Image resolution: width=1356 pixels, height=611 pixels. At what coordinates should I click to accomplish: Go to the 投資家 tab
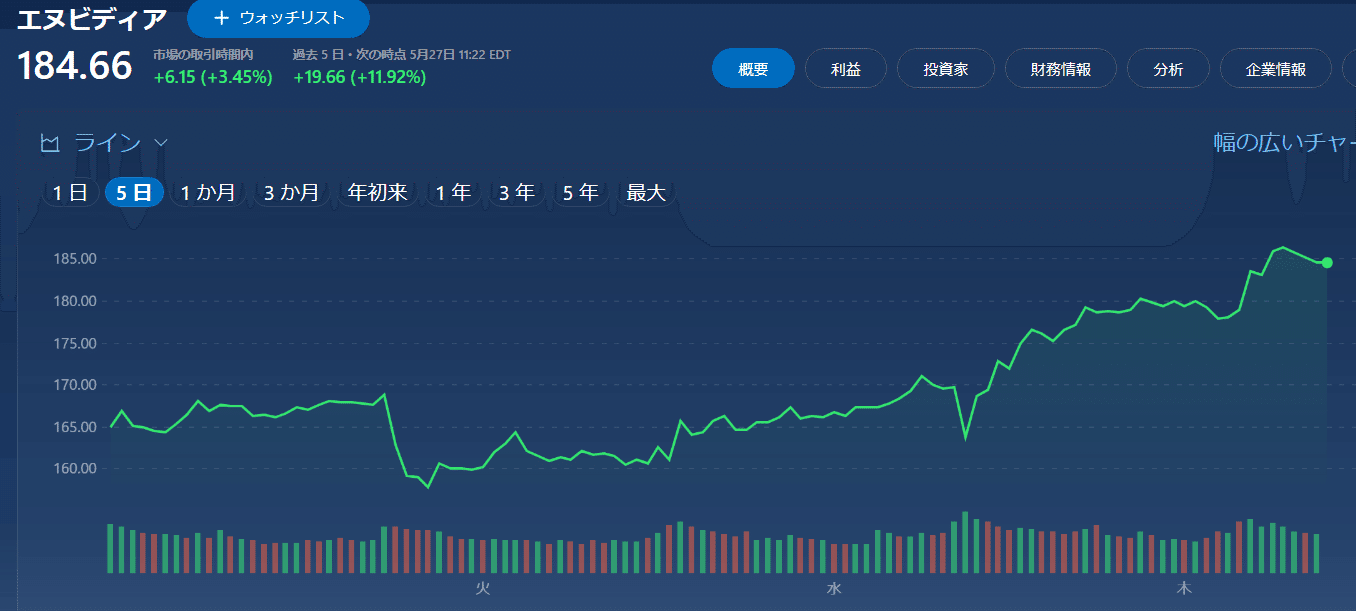(946, 69)
